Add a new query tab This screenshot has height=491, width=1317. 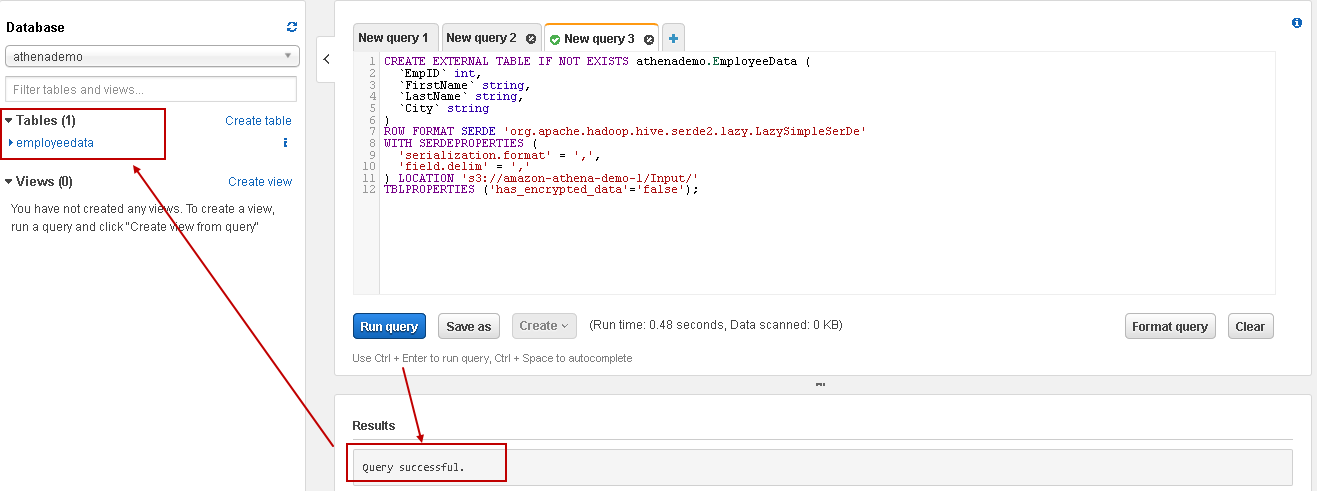point(674,39)
